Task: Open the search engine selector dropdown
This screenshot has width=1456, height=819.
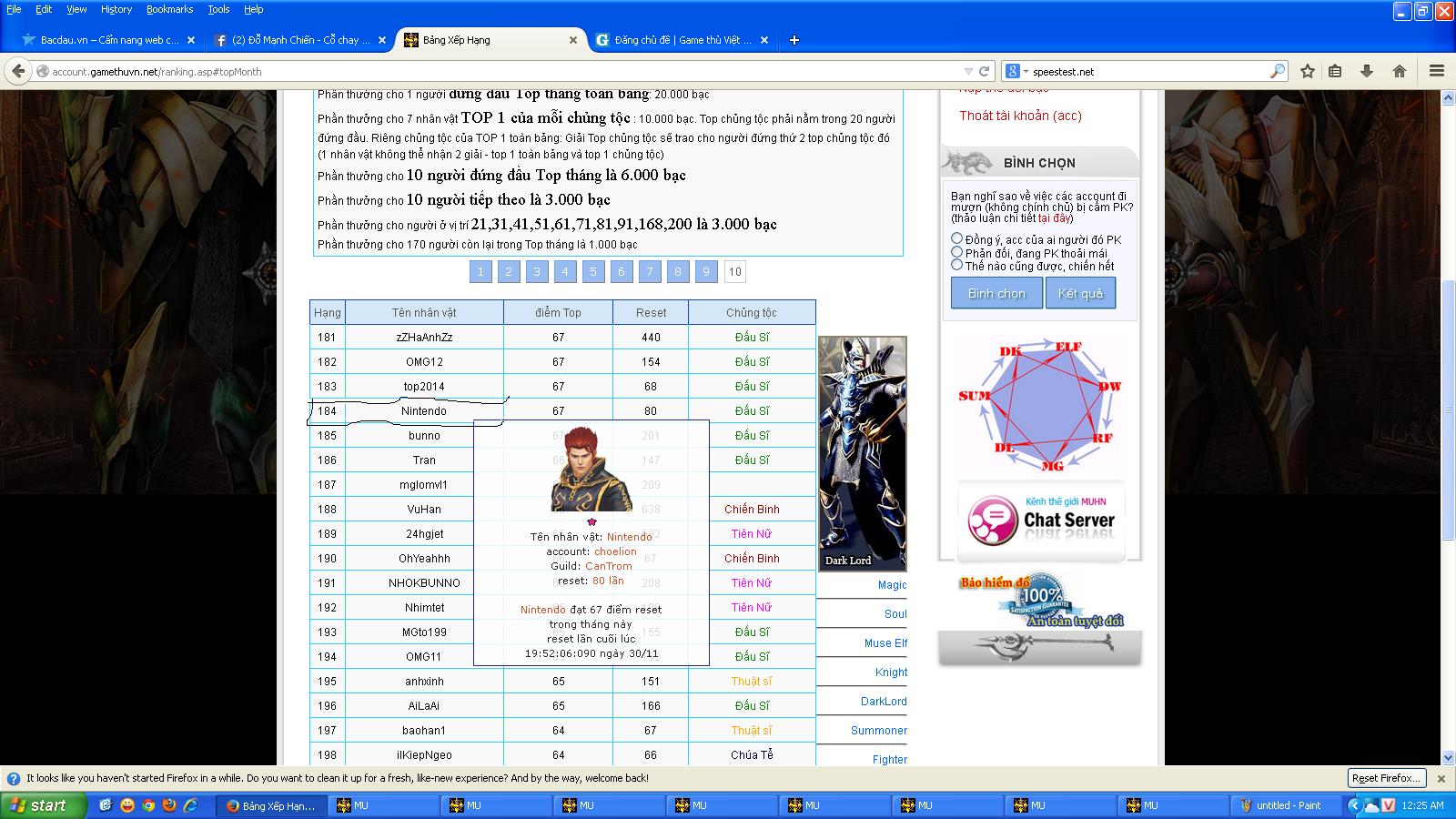Action: click(x=1016, y=71)
